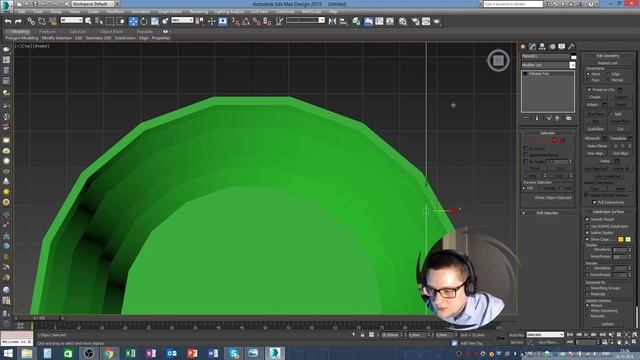Click Configure Modifier Sets icon
The height and width of the screenshot is (360, 640).
pos(569,118)
